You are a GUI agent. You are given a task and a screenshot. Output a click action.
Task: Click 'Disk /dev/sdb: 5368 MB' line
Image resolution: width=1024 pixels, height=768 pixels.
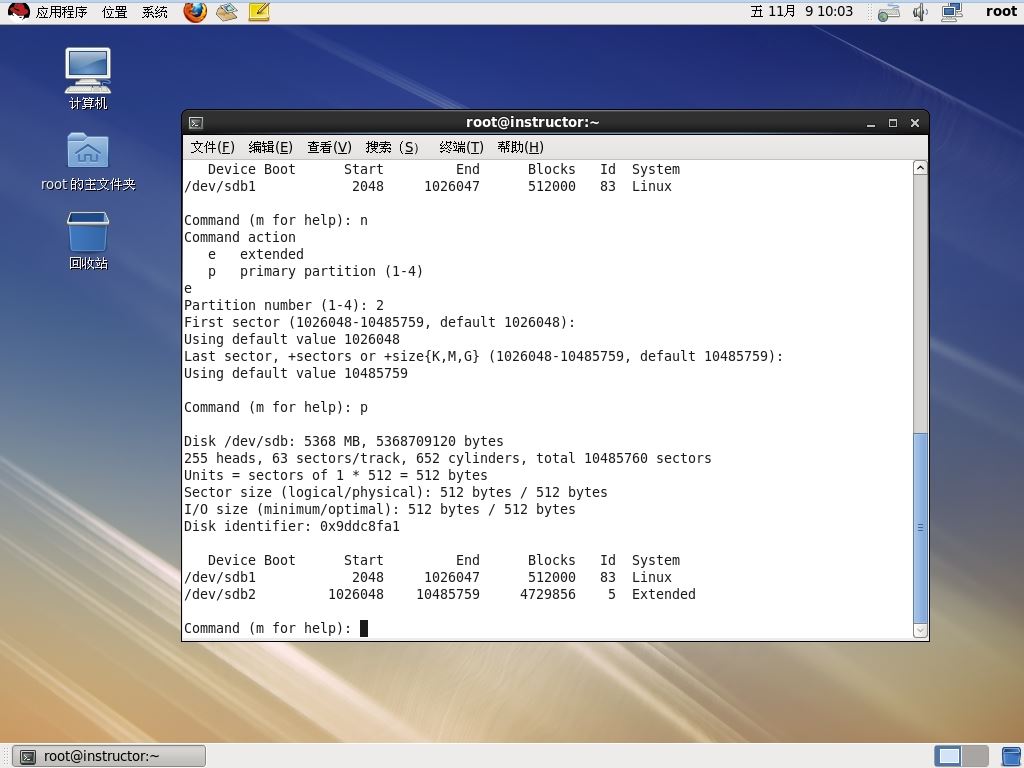point(344,441)
